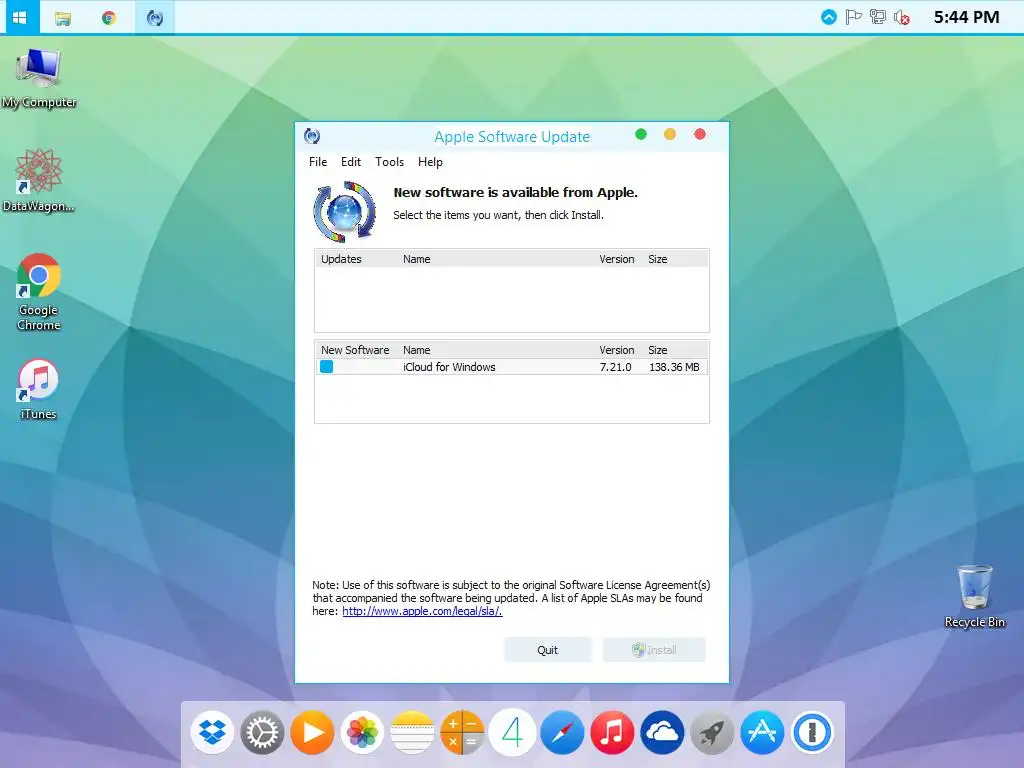Click the orange window control dot
Screen dimensions: 1024x768
coord(670,134)
